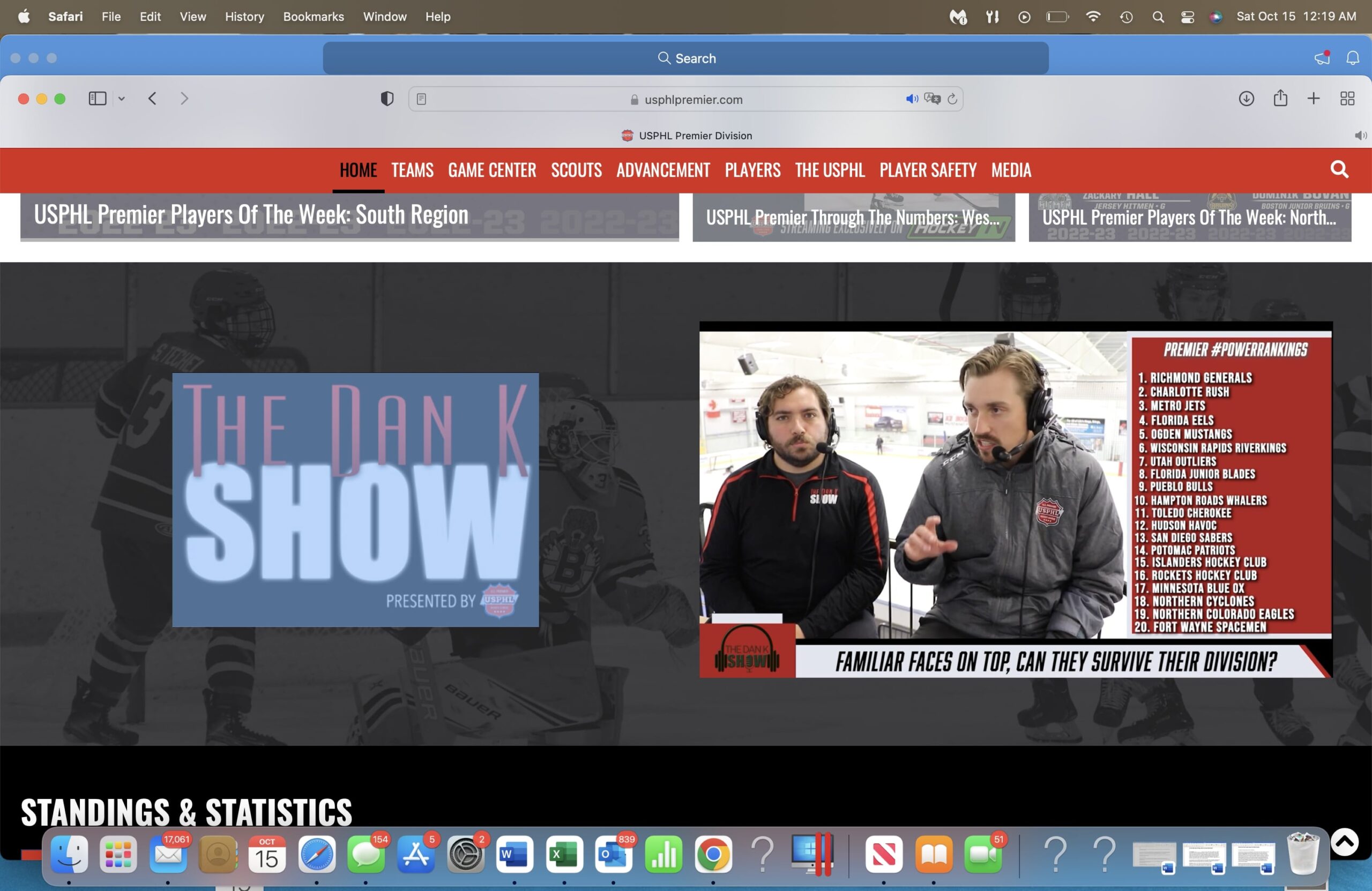Open the Bookmarks menu

[314, 16]
